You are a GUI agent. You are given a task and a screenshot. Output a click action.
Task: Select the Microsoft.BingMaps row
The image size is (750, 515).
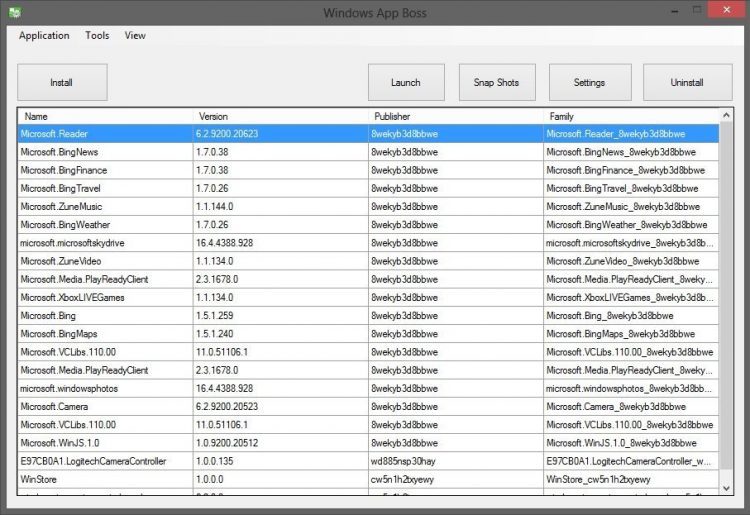point(368,334)
